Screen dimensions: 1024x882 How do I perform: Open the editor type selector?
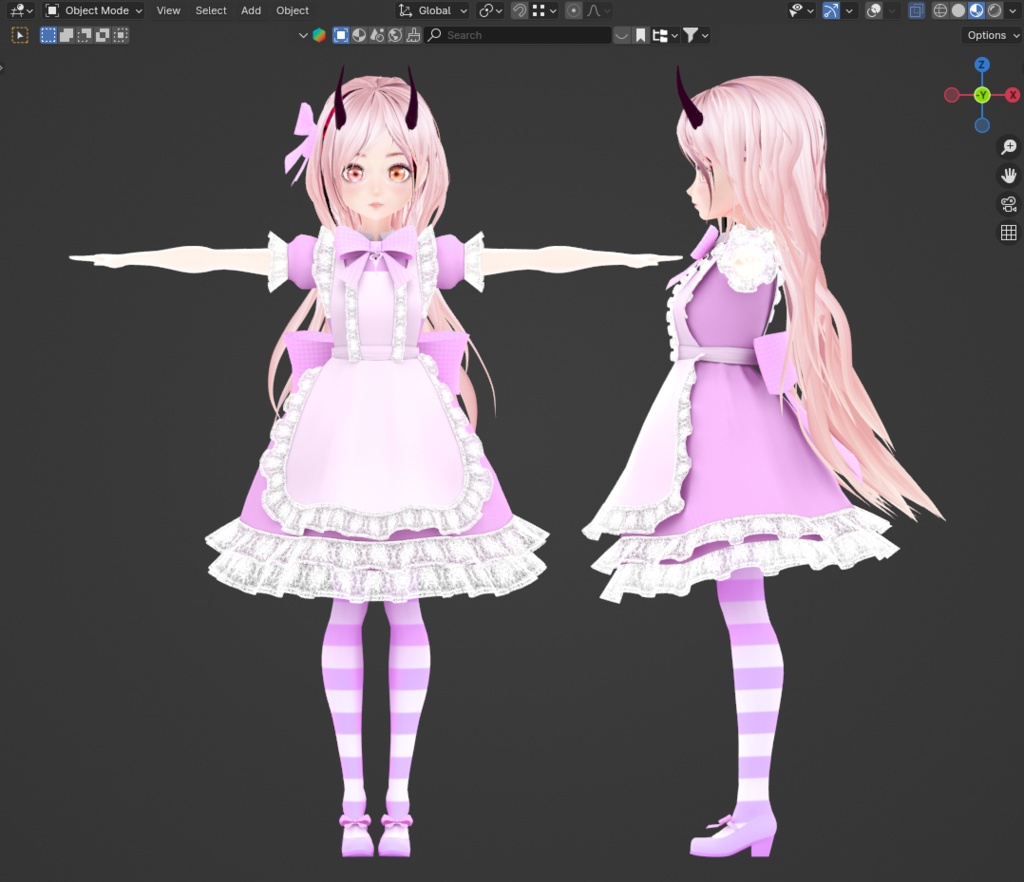[x=21, y=10]
